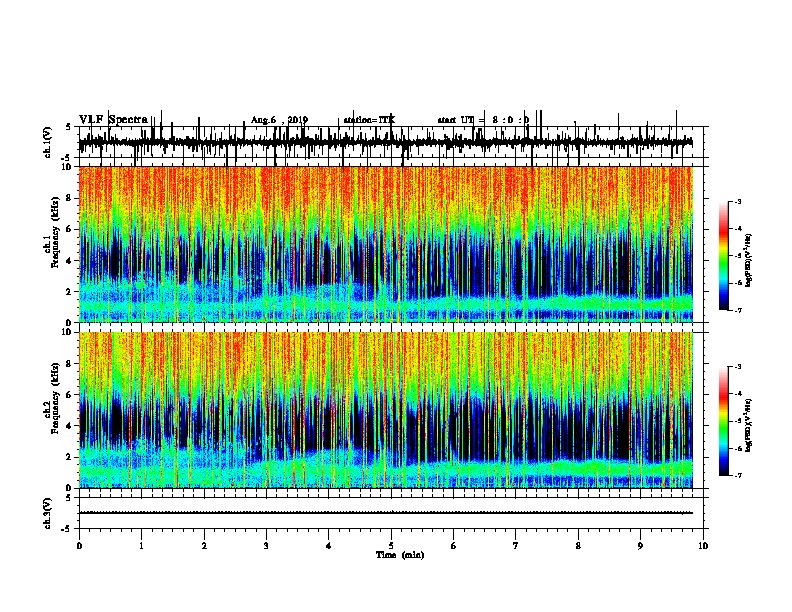Click tick label "1" on the time axis
Screen dimensions: 792x612
click(x=141, y=546)
